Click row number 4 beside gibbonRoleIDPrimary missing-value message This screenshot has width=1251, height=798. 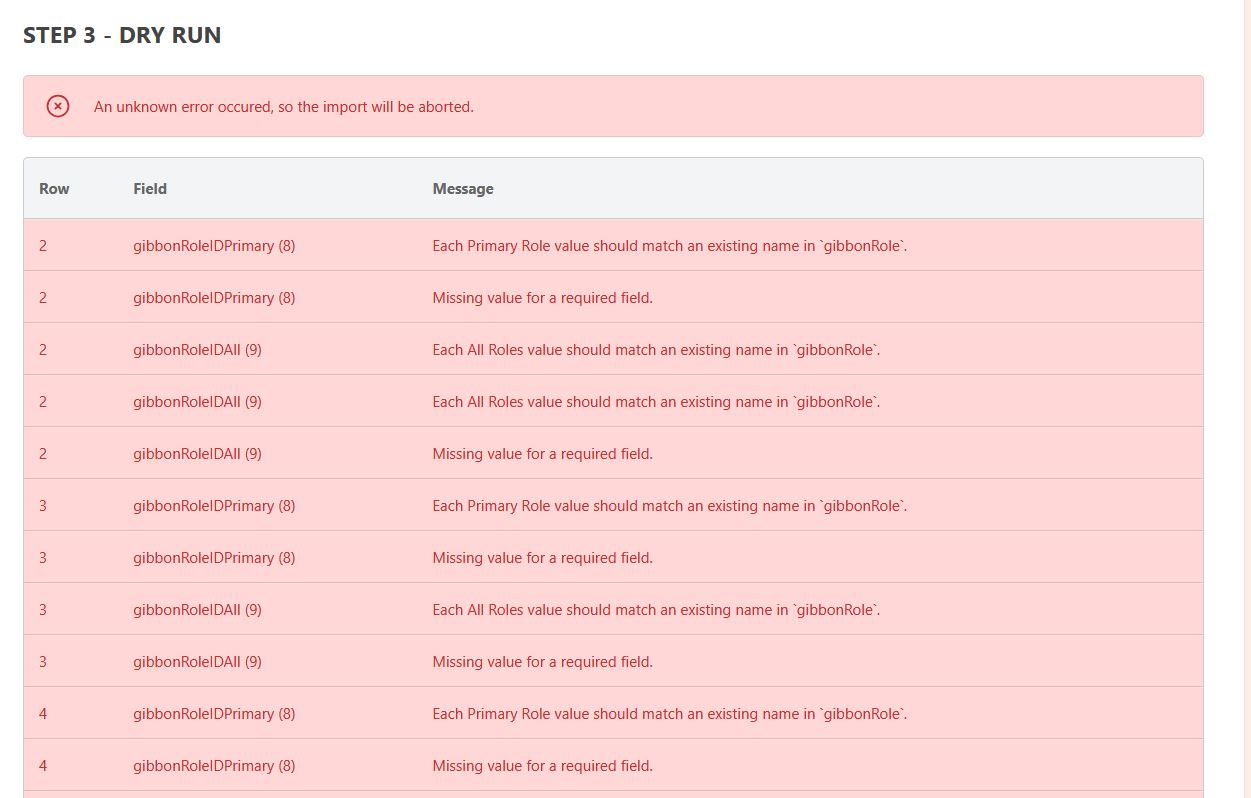click(x=43, y=765)
